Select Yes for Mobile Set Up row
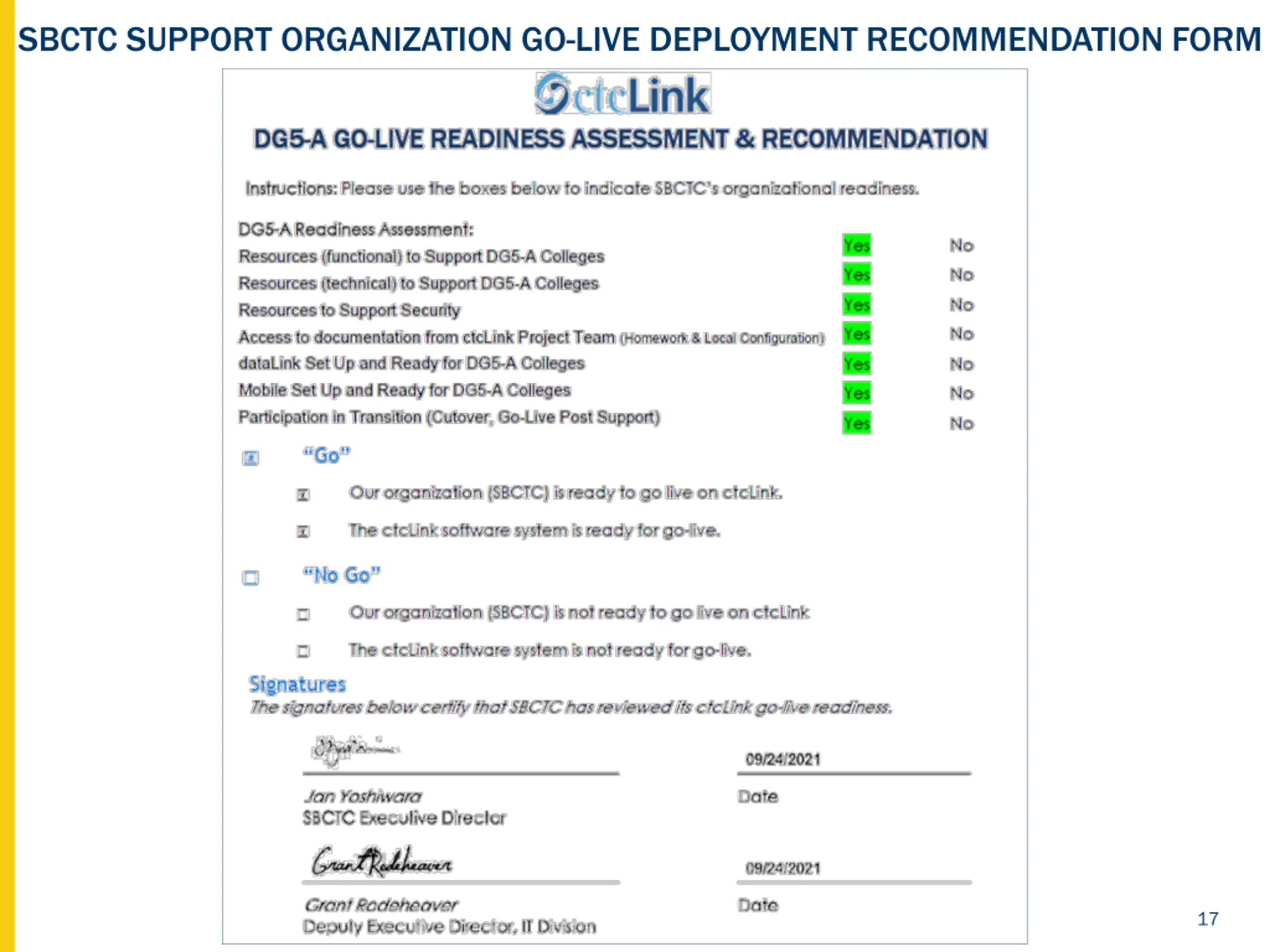The image size is (1270, 952). [857, 393]
